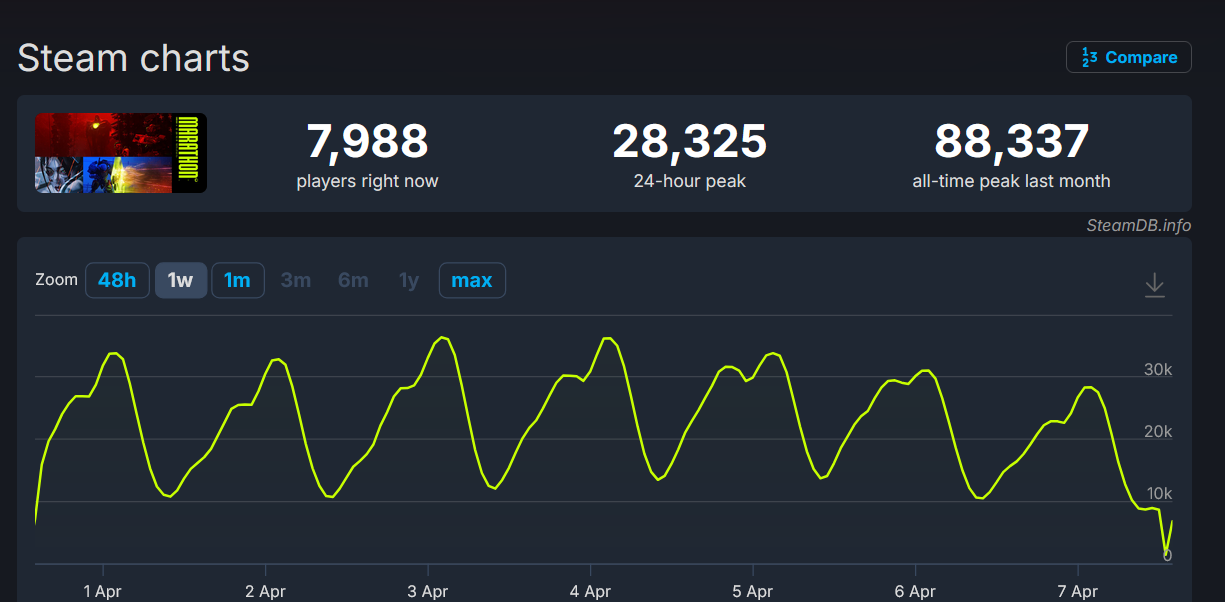Click the 7,988 players right now value
Image resolution: width=1225 pixels, height=602 pixels.
click(x=368, y=141)
